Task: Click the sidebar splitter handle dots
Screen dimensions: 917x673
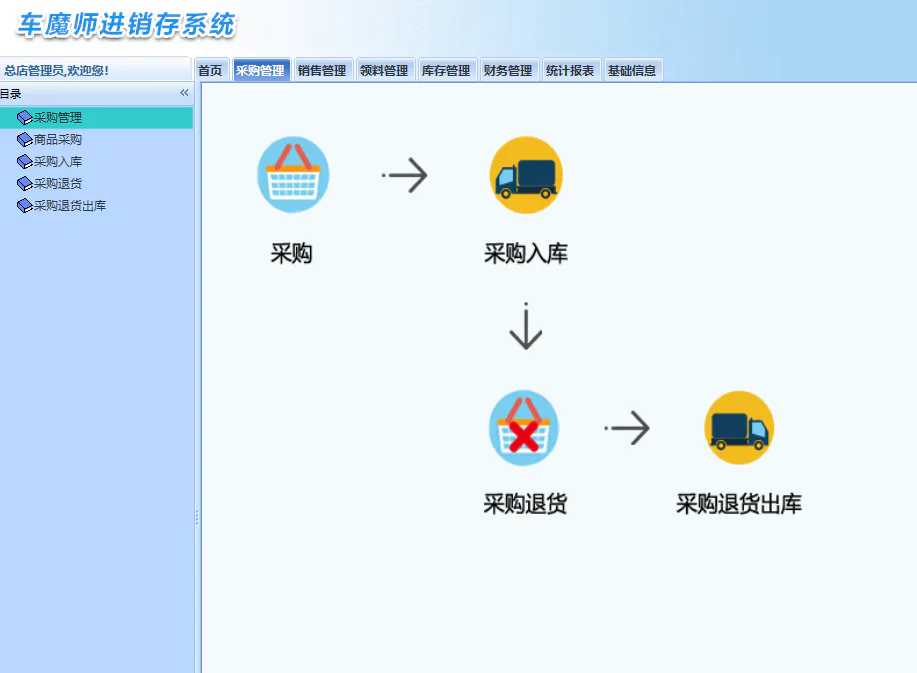Action: click(197, 517)
